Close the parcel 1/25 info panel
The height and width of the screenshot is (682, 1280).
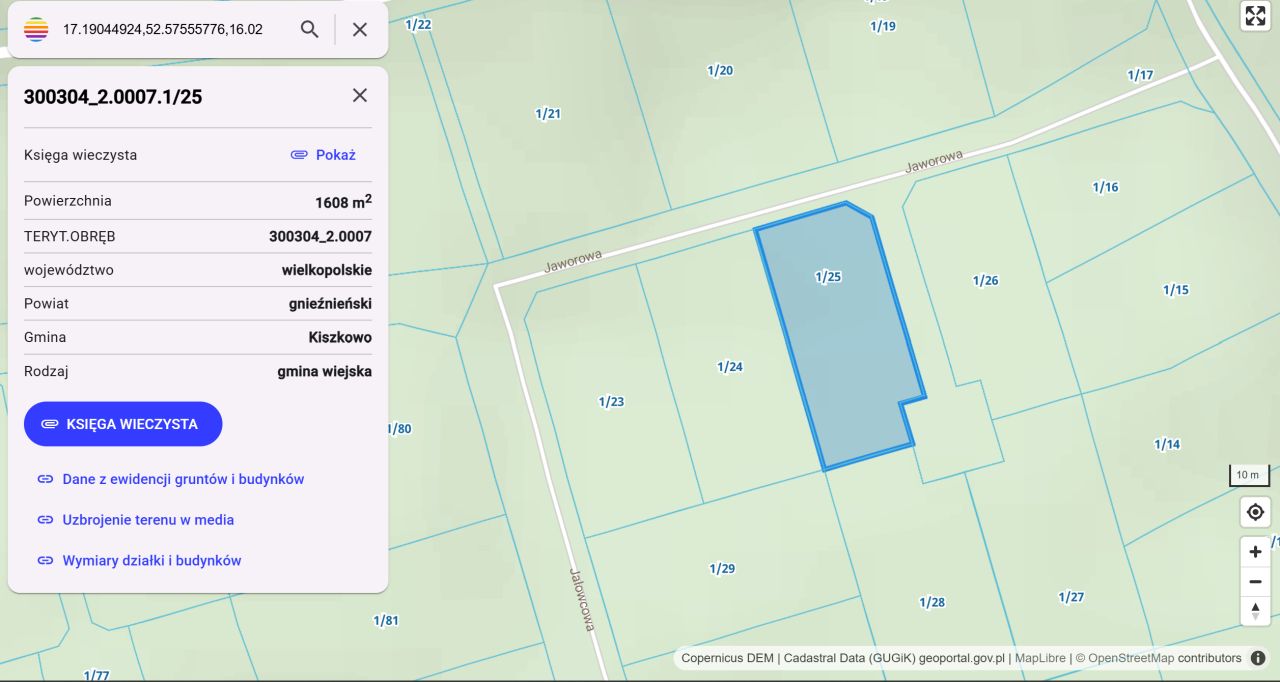pyautogui.click(x=359, y=95)
